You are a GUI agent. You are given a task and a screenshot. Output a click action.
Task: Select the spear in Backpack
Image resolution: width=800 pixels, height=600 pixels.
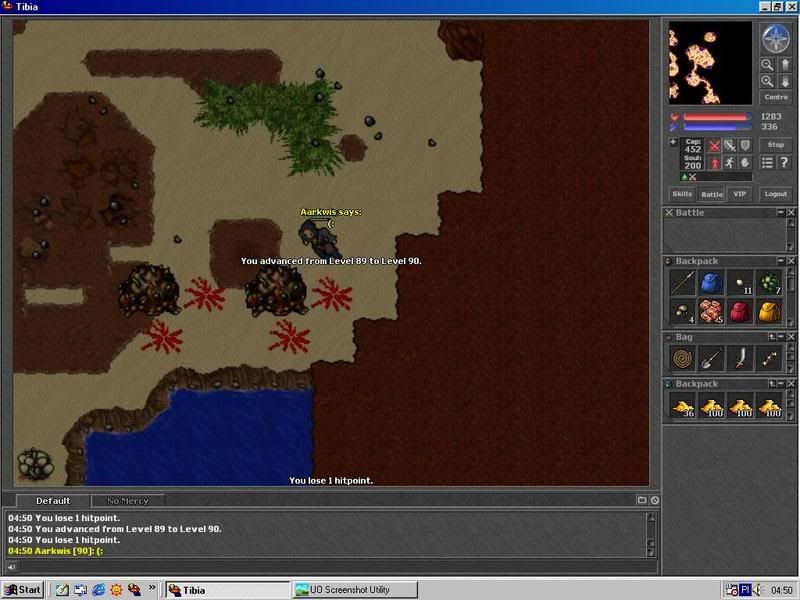pos(682,283)
